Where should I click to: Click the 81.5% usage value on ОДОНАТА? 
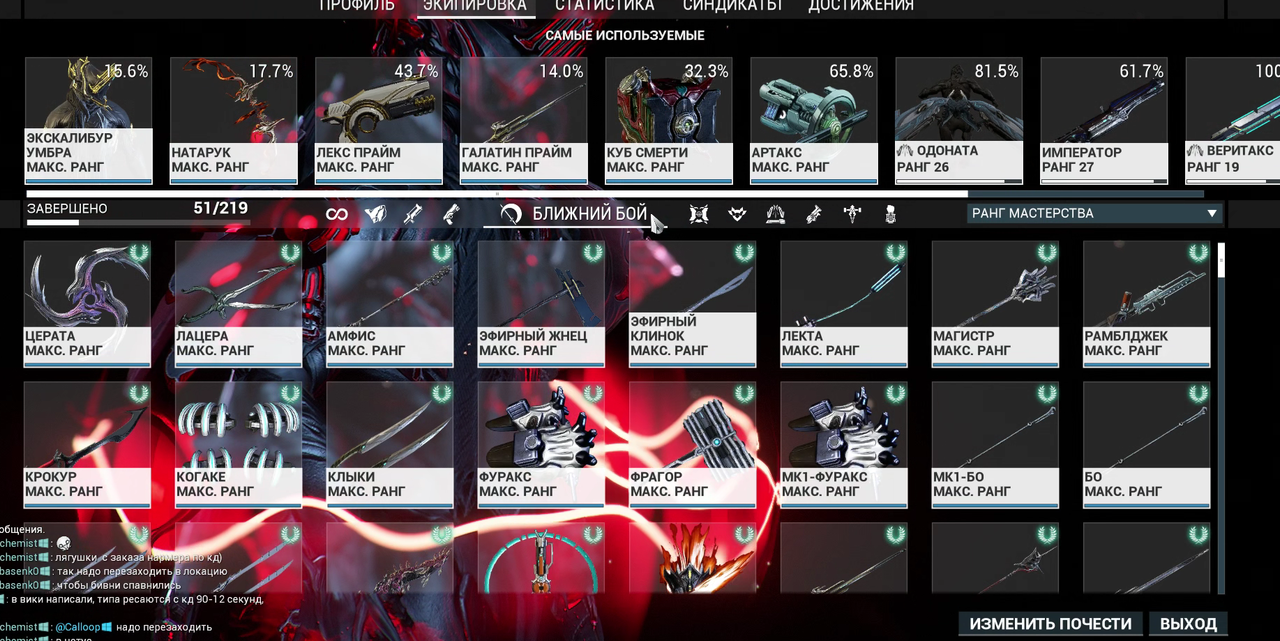click(996, 72)
